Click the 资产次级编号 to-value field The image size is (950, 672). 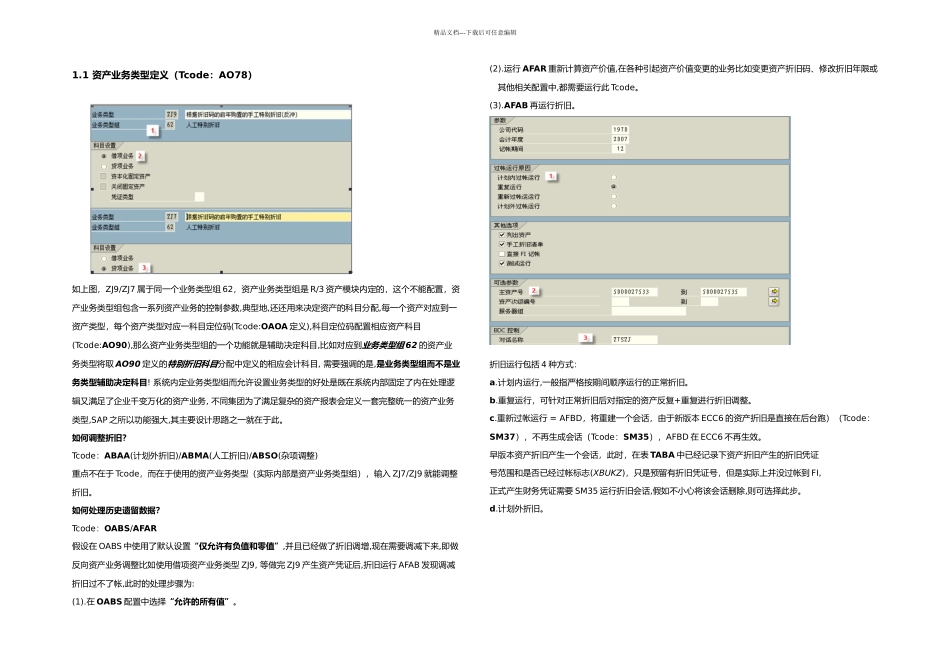709,301
